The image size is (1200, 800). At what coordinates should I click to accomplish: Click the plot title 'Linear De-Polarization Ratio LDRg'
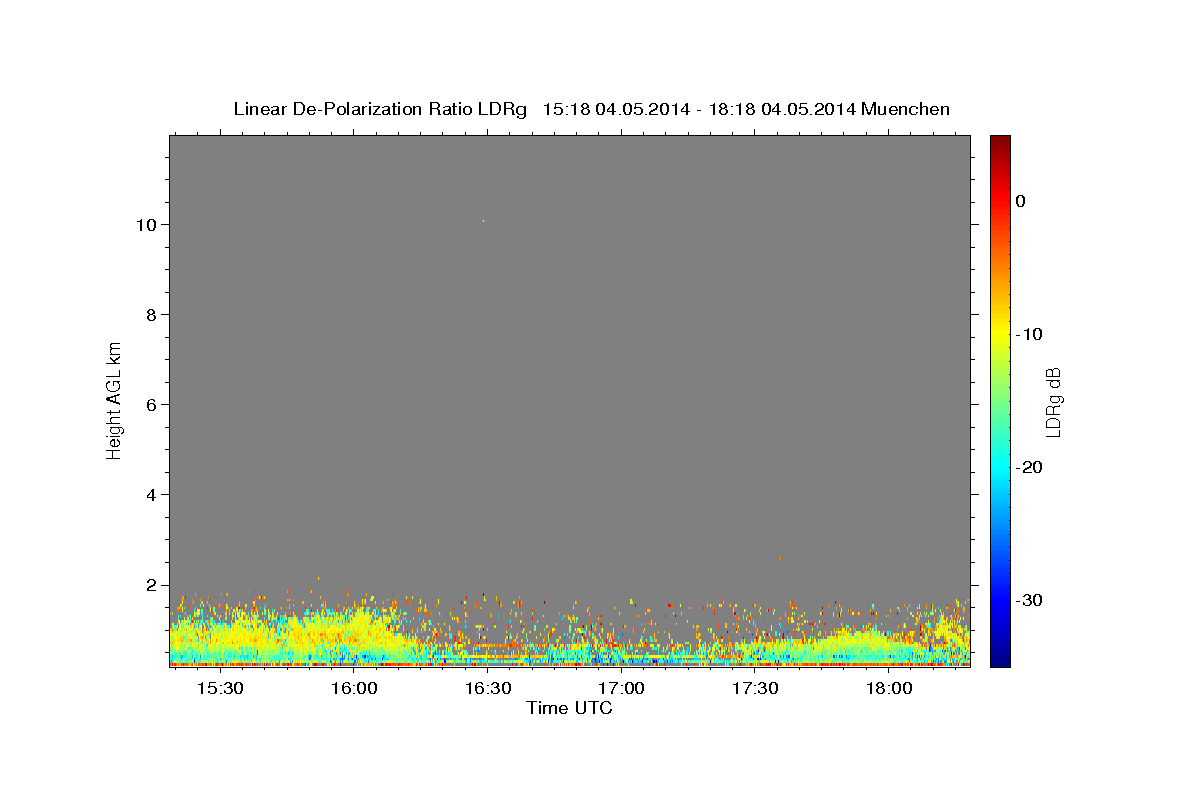click(379, 109)
